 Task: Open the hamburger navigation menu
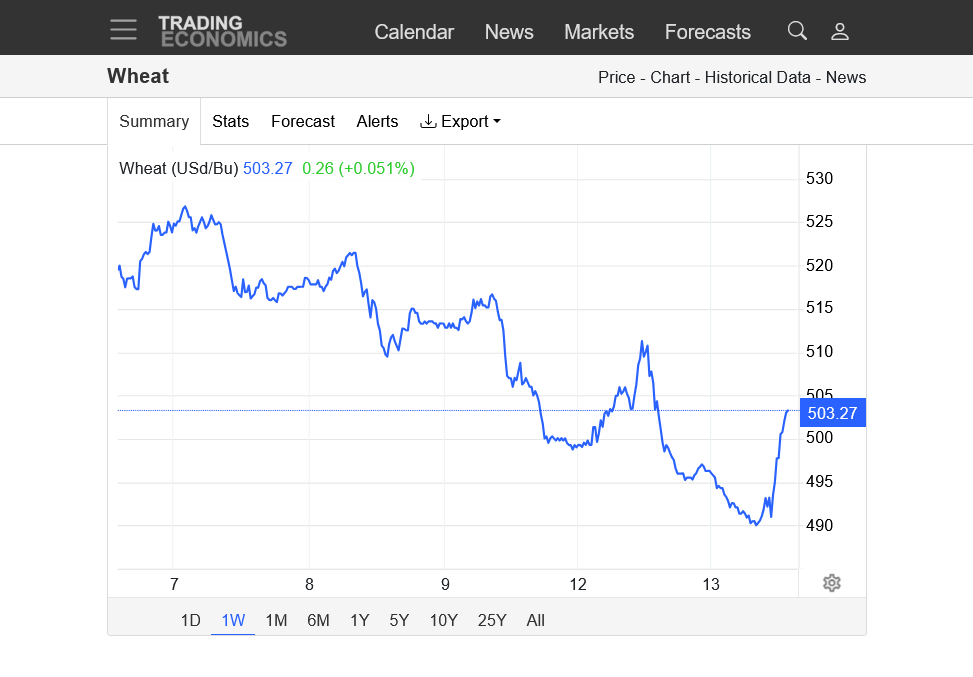click(x=123, y=30)
